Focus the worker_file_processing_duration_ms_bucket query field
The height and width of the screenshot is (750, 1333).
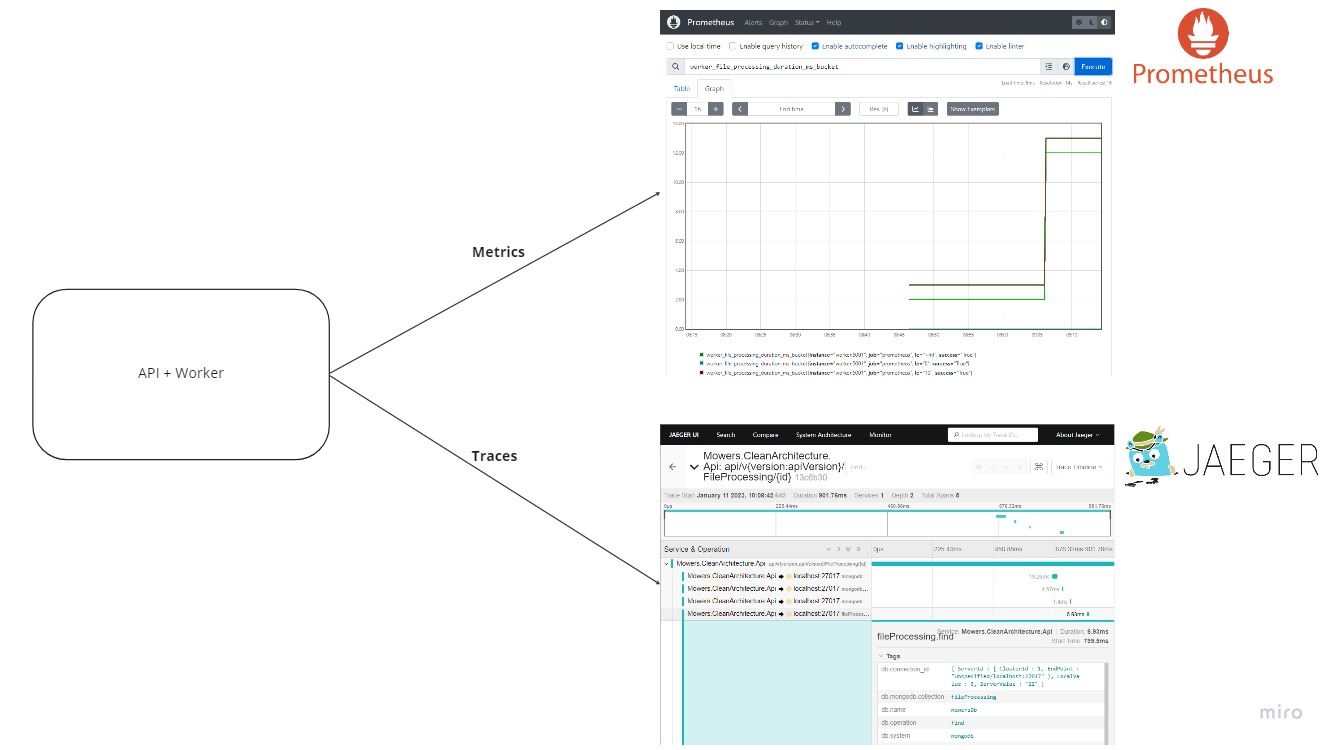pyautogui.click(x=862, y=66)
